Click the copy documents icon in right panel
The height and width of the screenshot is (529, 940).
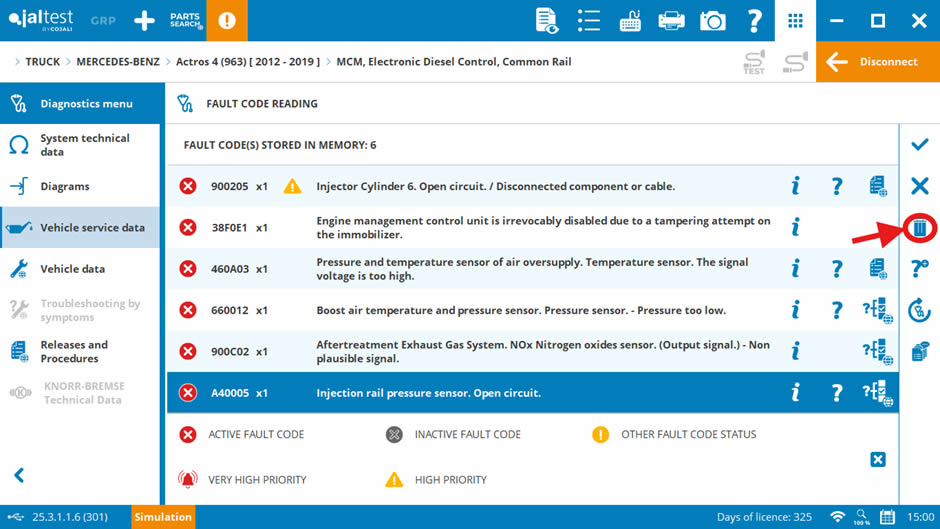coord(920,351)
